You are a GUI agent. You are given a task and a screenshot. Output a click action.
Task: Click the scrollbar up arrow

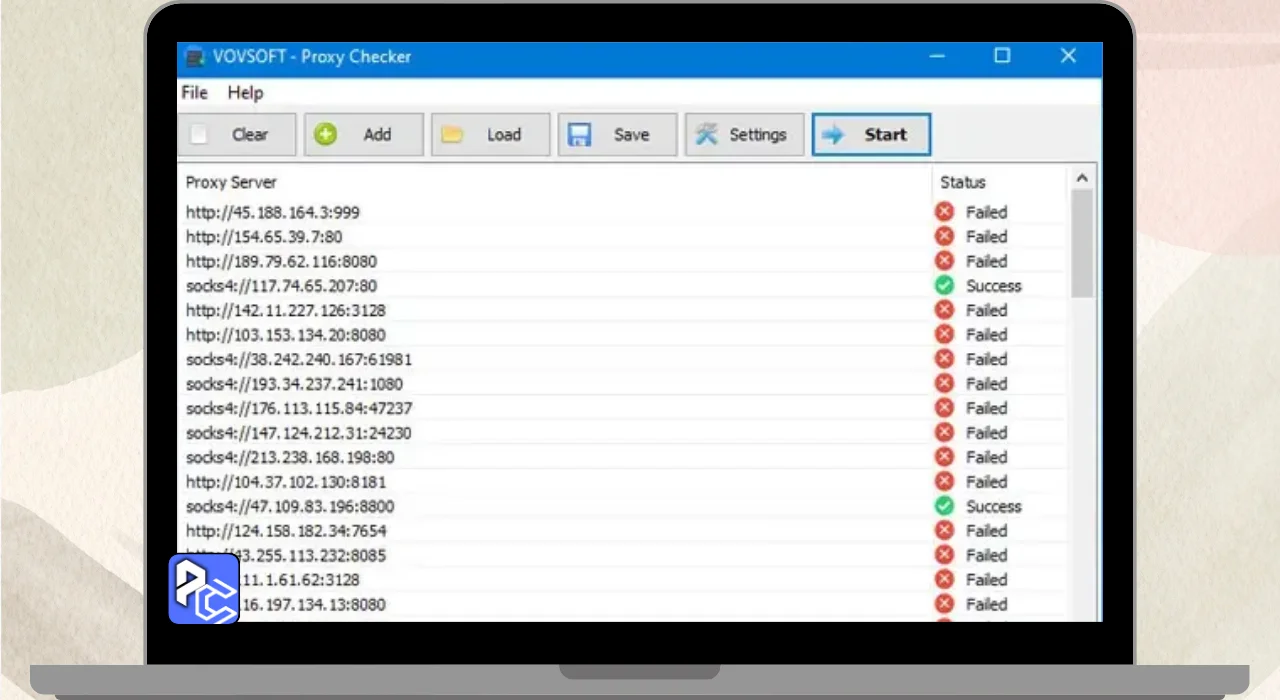[1082, 178]
